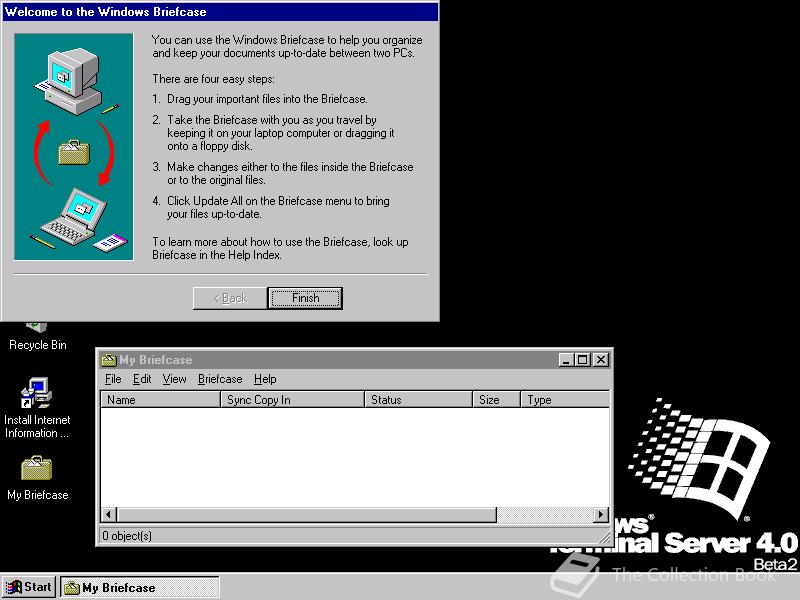Click the '0 object(s)' status bar text
800x600 pixels.
pyautogui.click(x=127, y=536)
